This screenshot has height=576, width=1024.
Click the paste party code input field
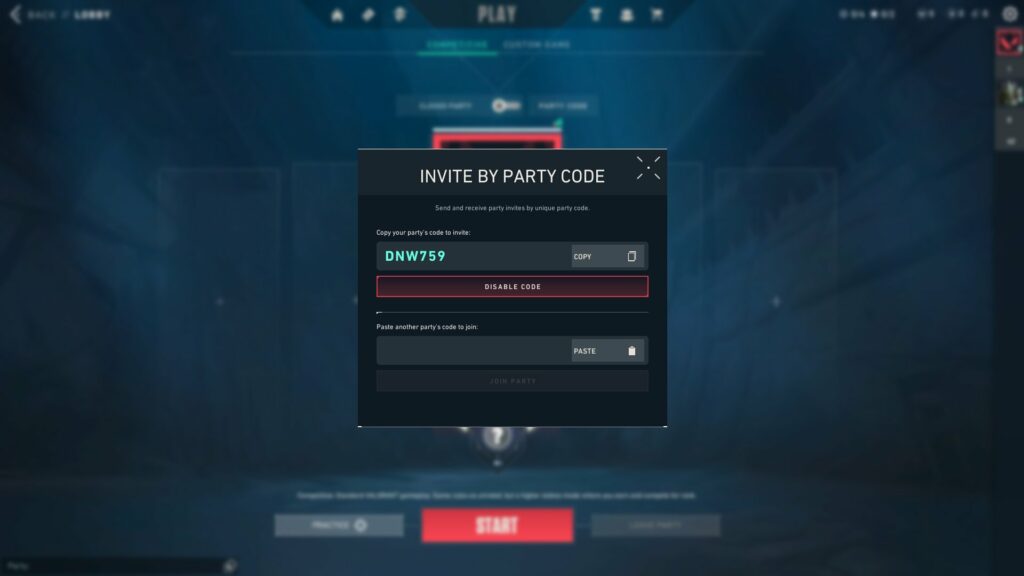(473, 351)
